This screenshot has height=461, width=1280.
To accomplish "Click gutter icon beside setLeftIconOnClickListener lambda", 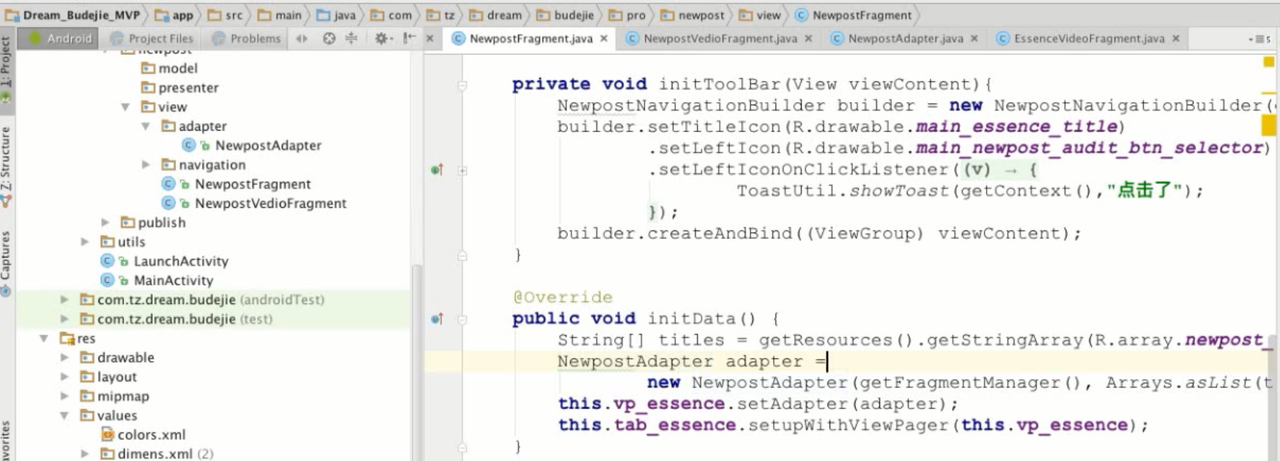I will [436, 170].
